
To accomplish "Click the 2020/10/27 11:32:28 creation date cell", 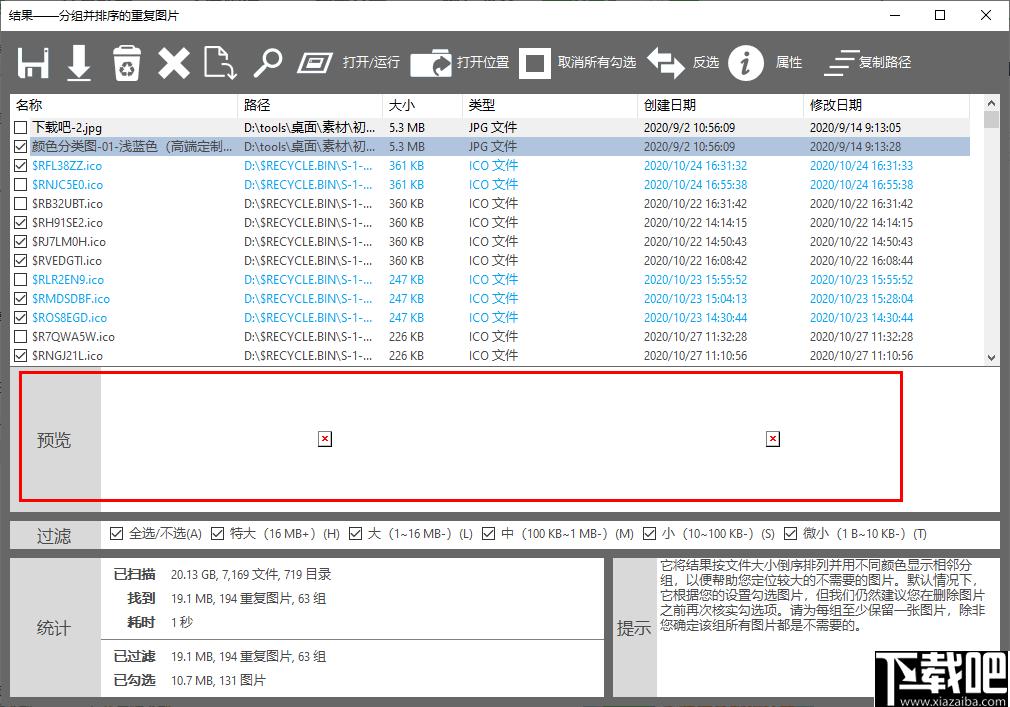I will pyautogui.click(x=696, y=336).
